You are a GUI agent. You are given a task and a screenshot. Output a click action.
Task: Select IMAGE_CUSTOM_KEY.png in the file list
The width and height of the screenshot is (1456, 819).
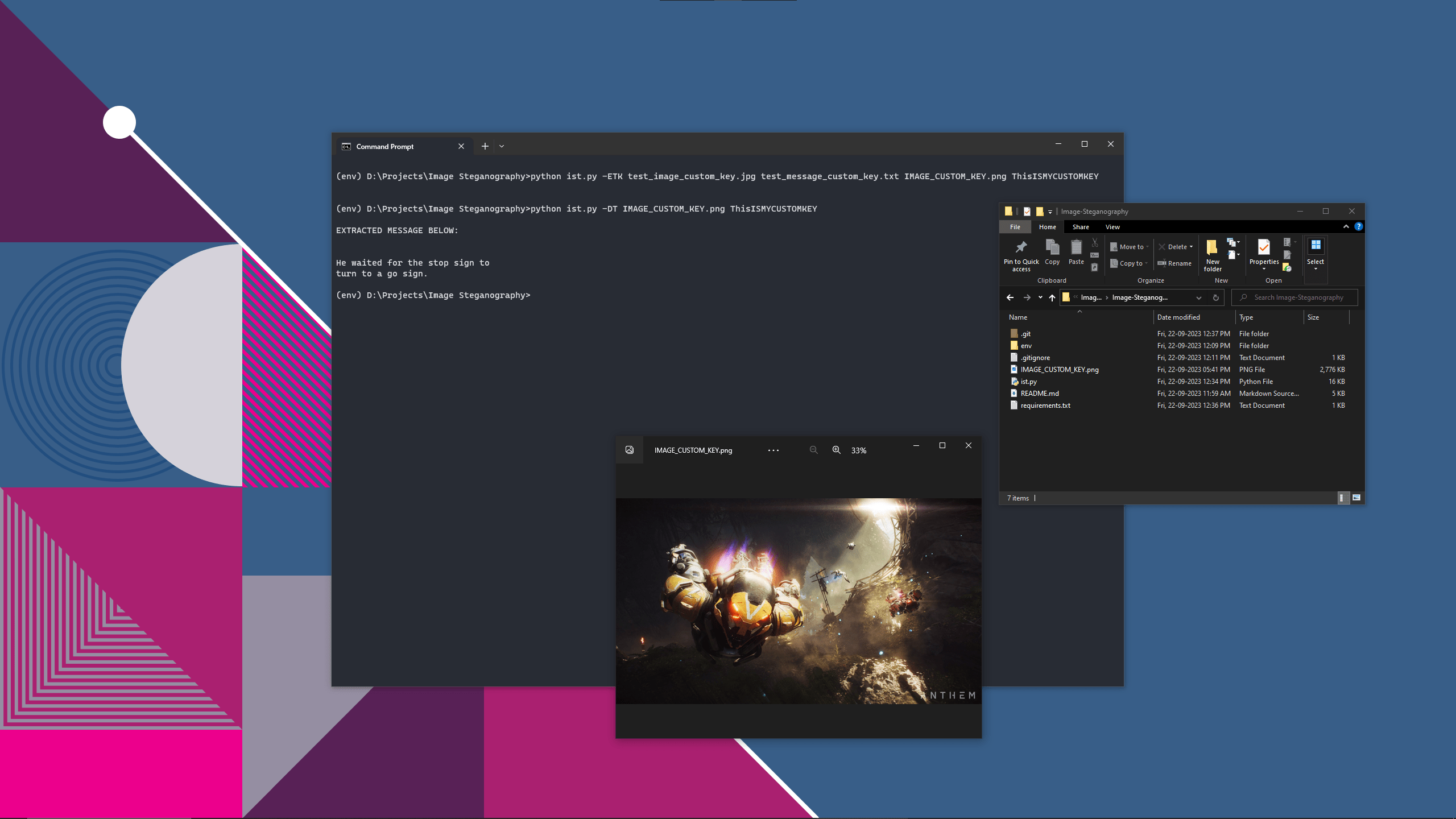click(x=1177, y=370)
